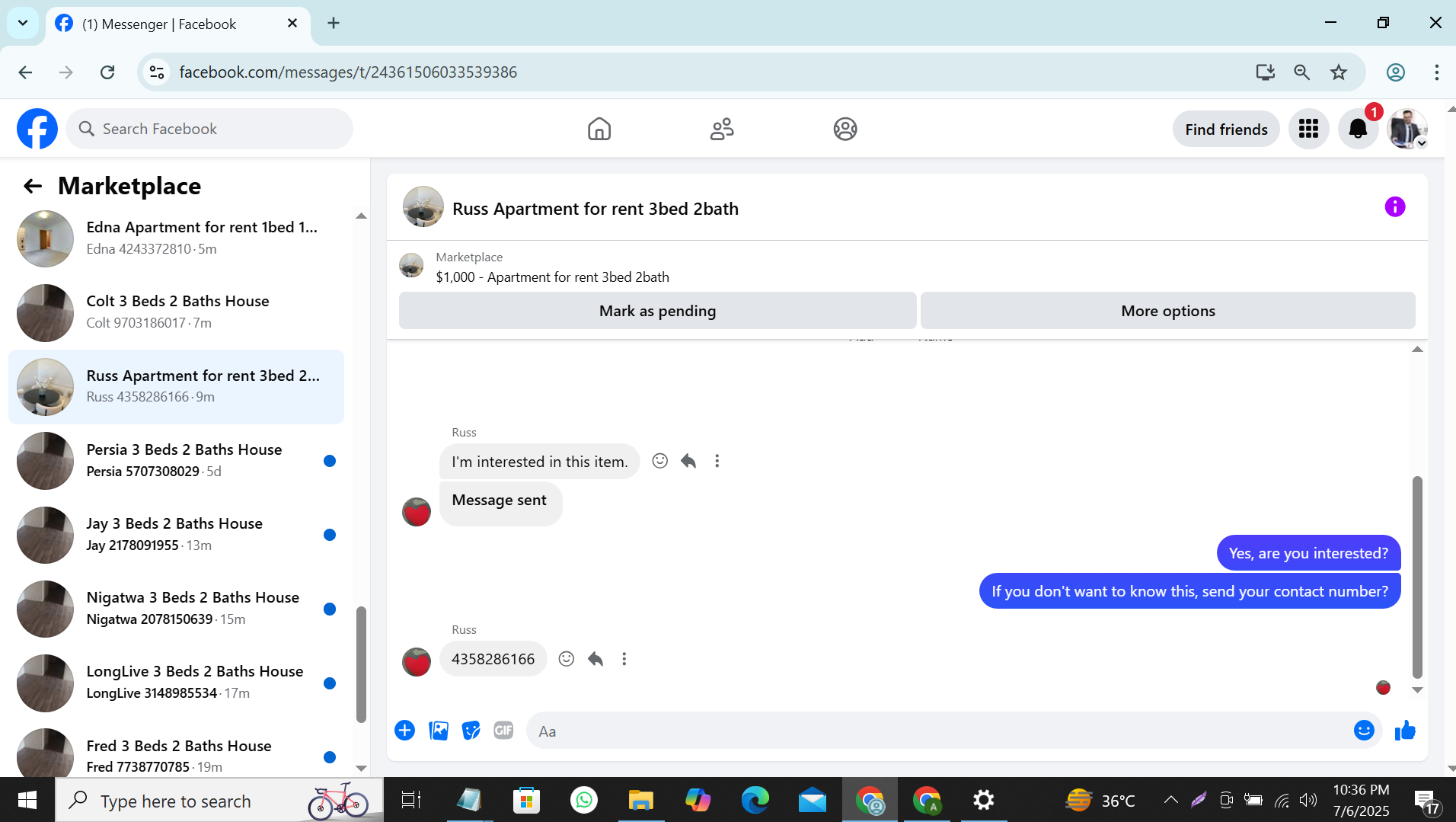This screenshot has width=1456, height=822.
Task: Reply to the 4358286166 message
Action: (595, 659)
